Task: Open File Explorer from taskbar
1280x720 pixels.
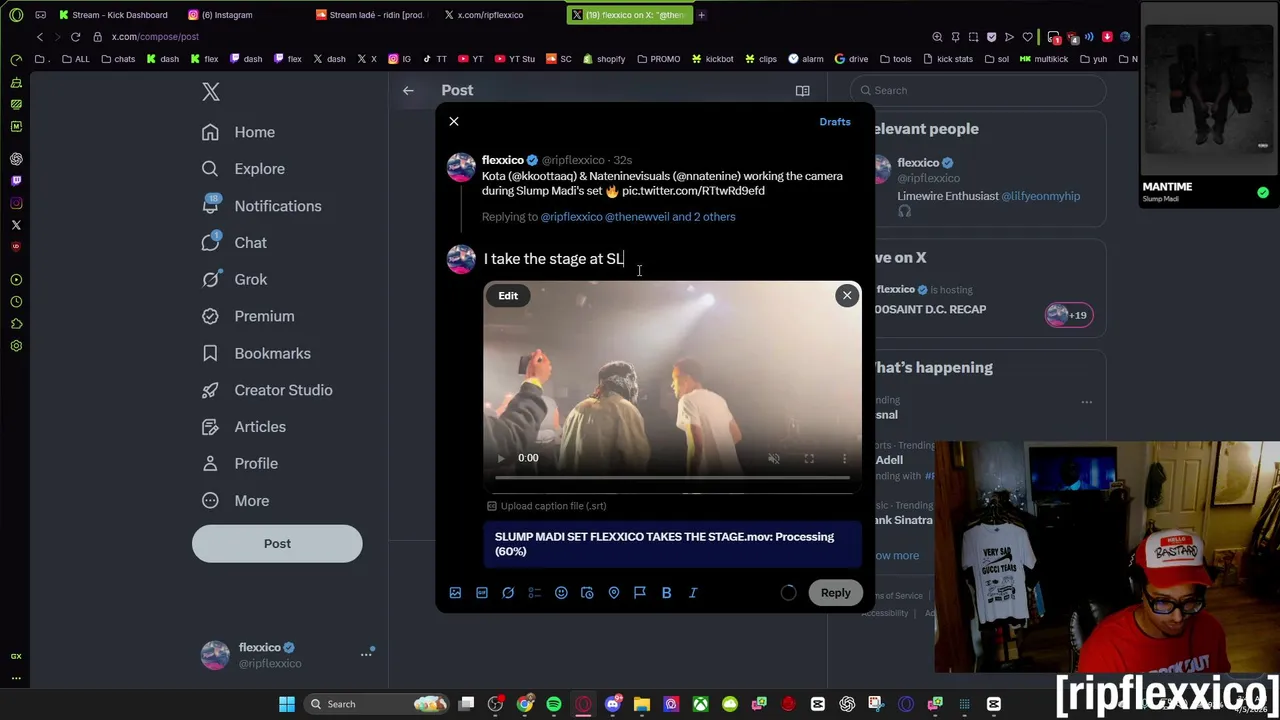Action: (x=642, y=704)
